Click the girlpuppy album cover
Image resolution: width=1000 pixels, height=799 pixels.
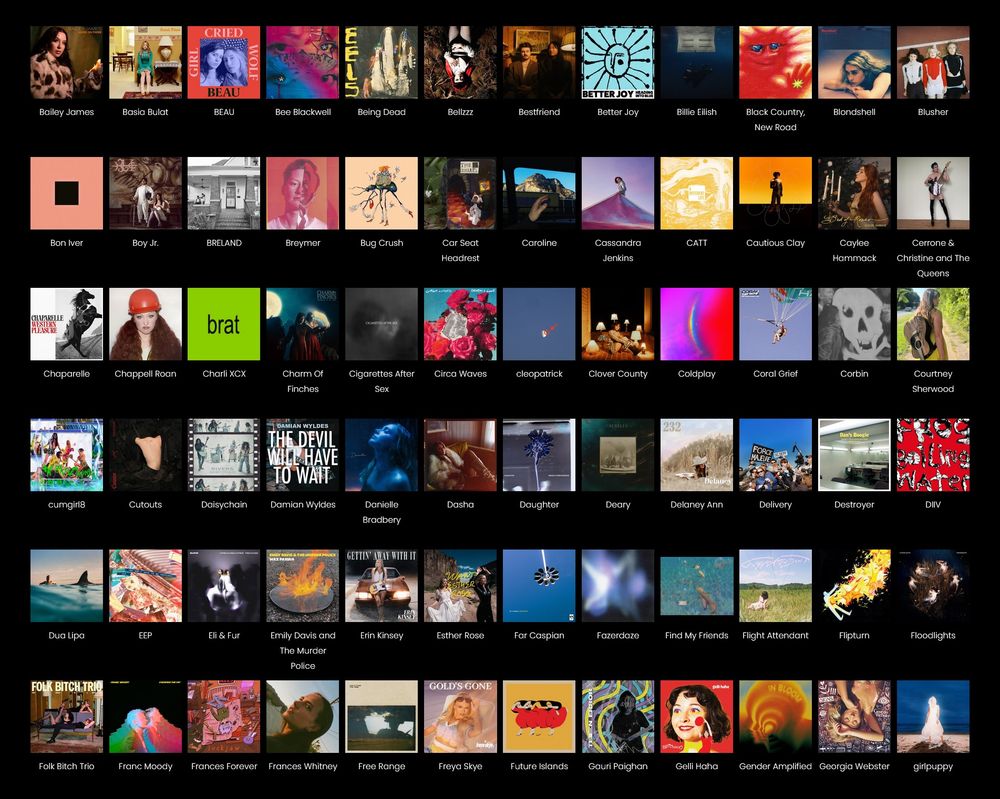(933, 716)
